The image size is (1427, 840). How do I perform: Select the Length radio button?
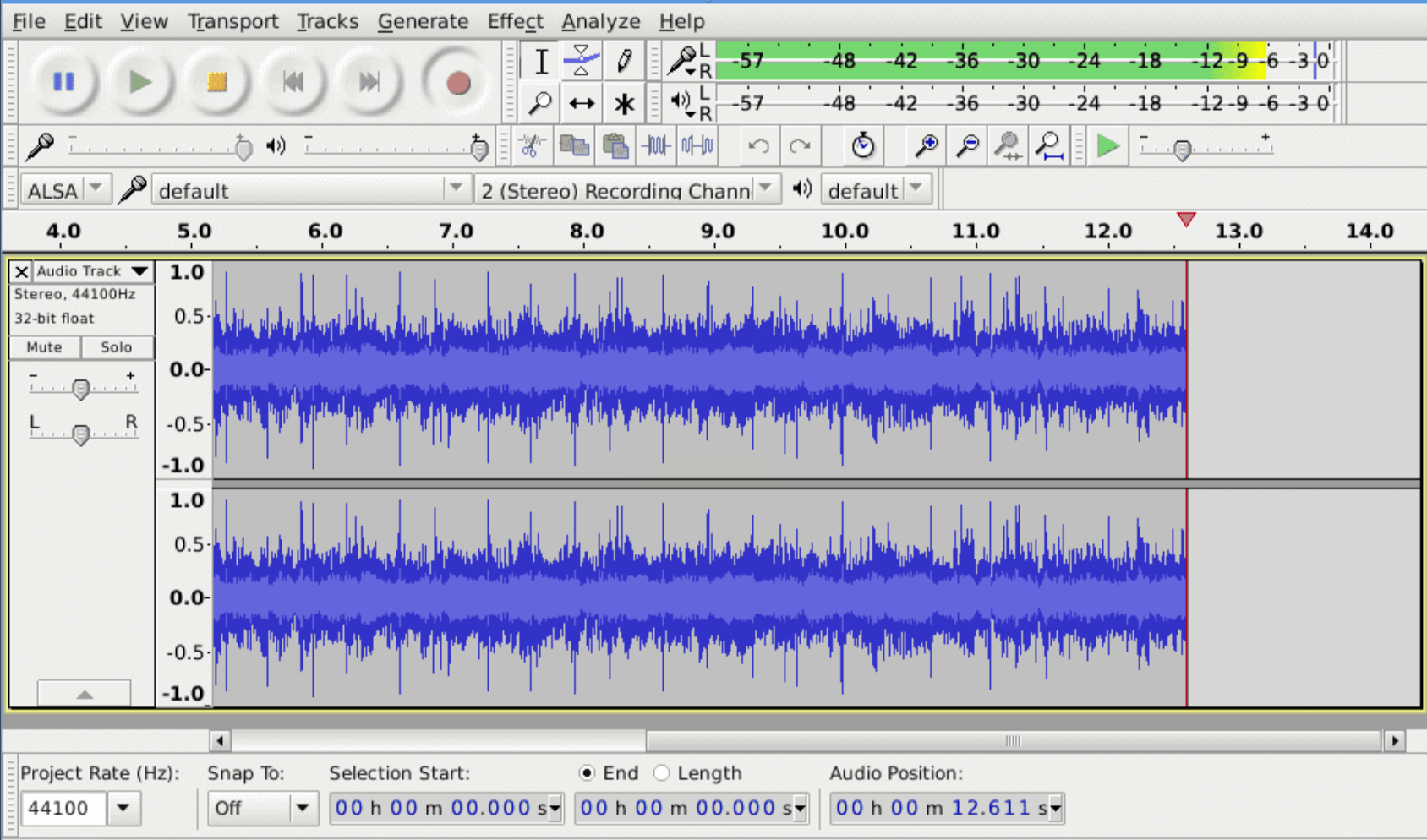[662, 773]
